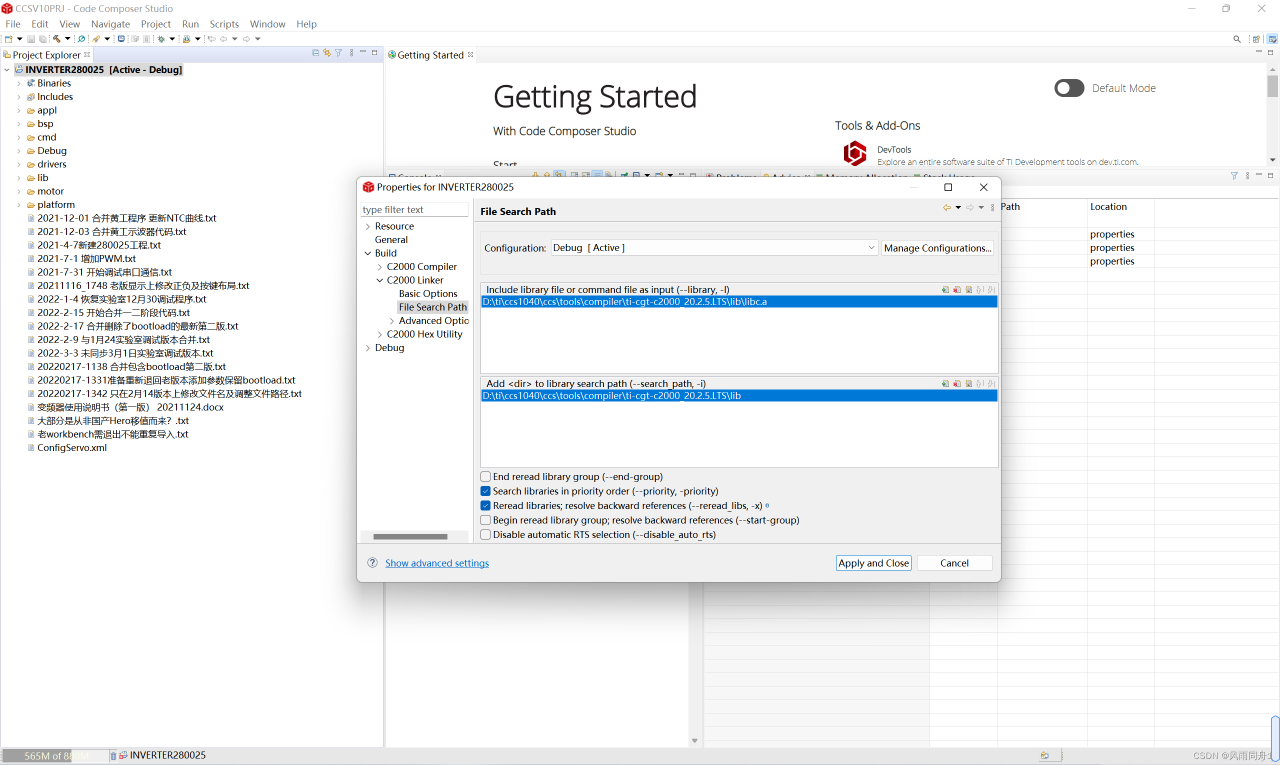Open the Navigate menu
This screenshot has width=1280, height=765.
click(110, 24)
